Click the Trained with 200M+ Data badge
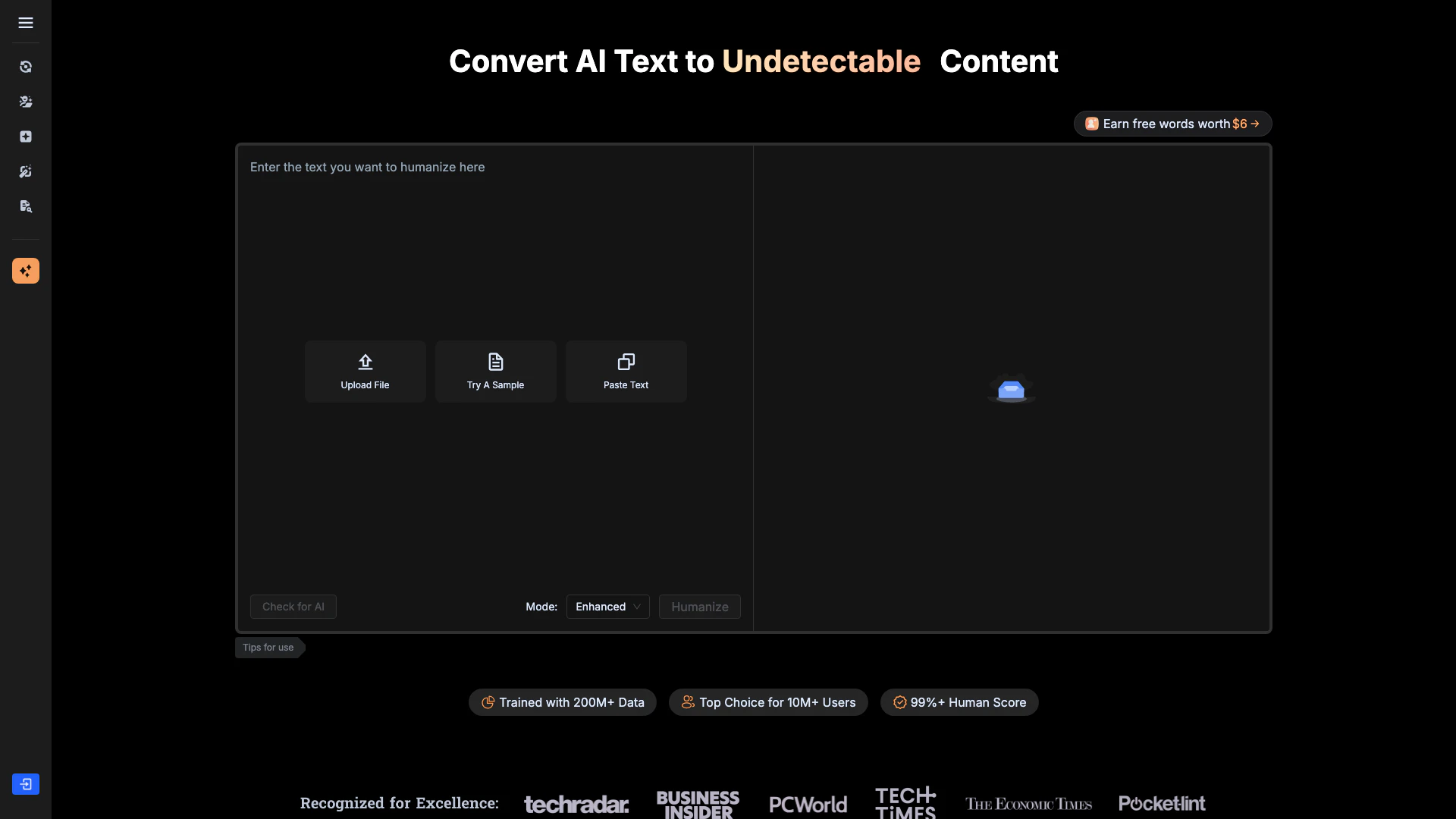 pos(563,702)
